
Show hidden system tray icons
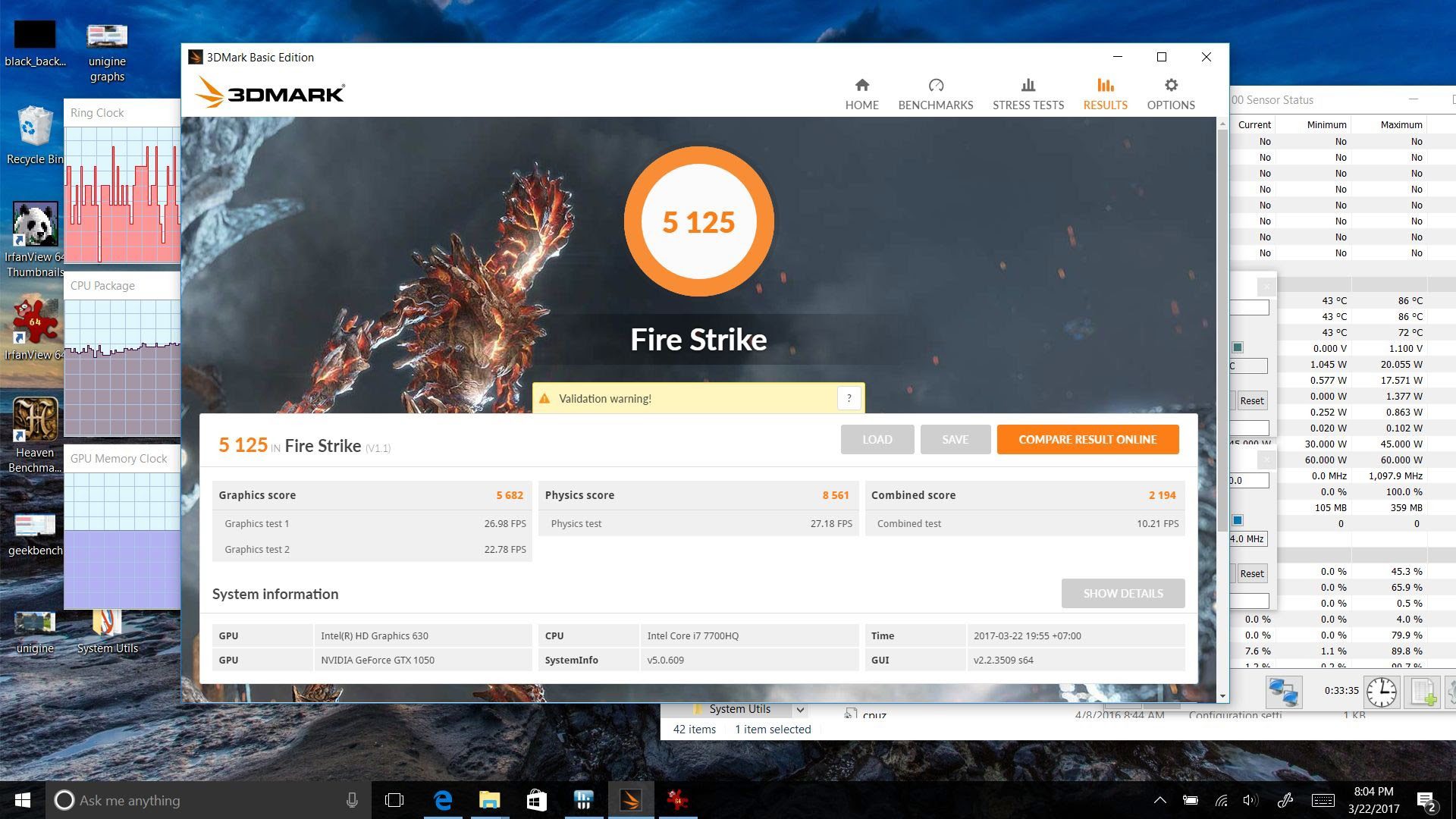click(1159, 800)
